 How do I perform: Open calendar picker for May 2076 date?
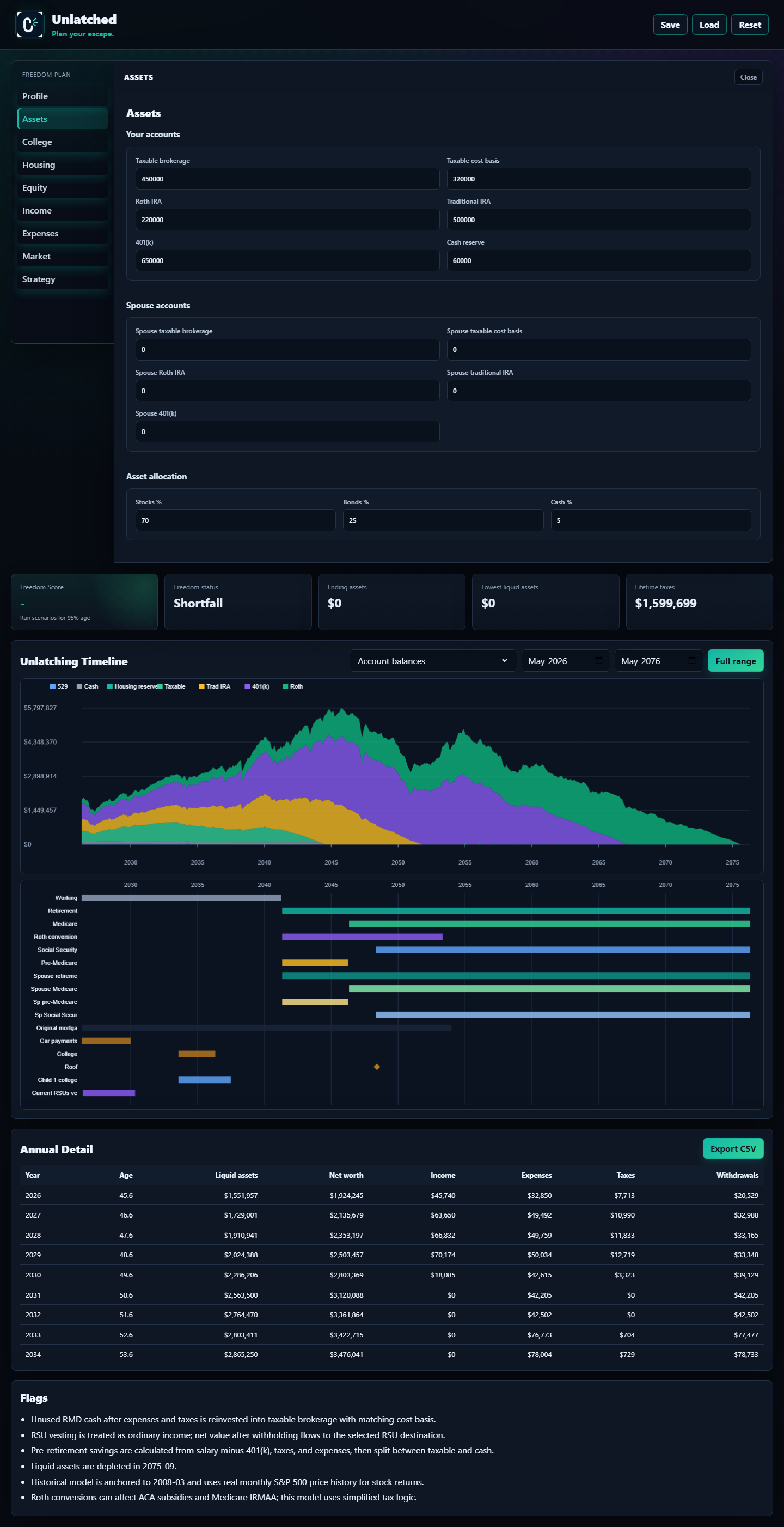click(691, 660)
